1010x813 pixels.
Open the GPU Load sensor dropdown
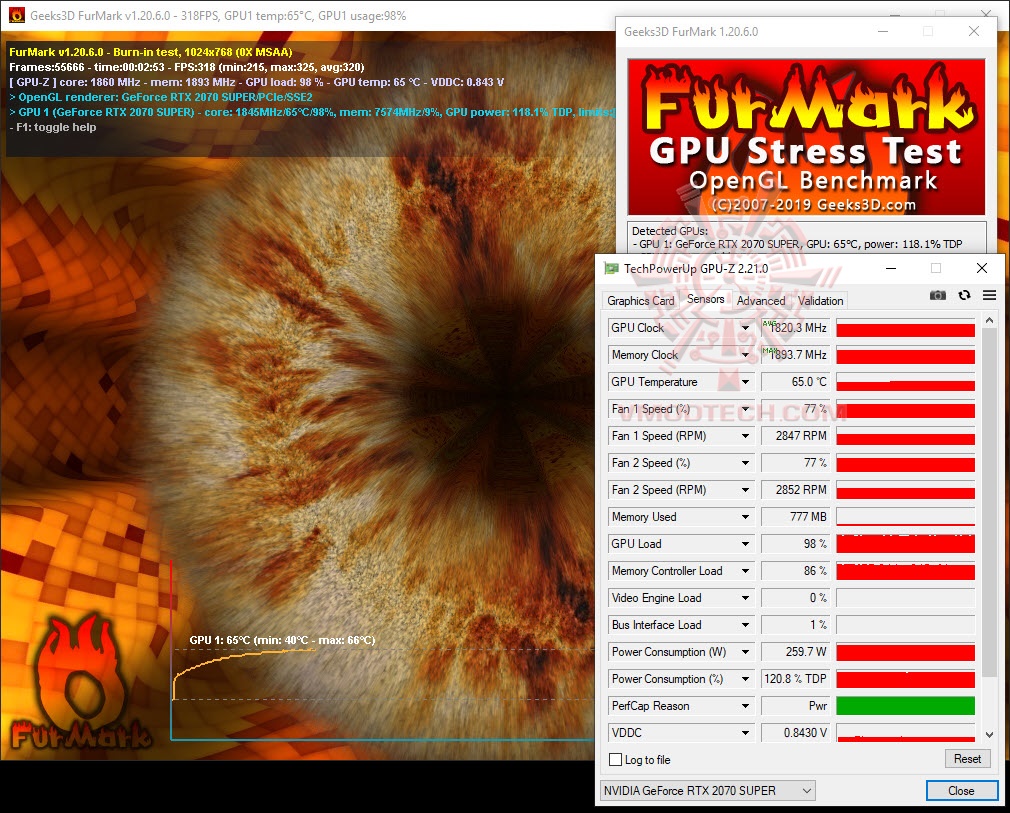745,544
